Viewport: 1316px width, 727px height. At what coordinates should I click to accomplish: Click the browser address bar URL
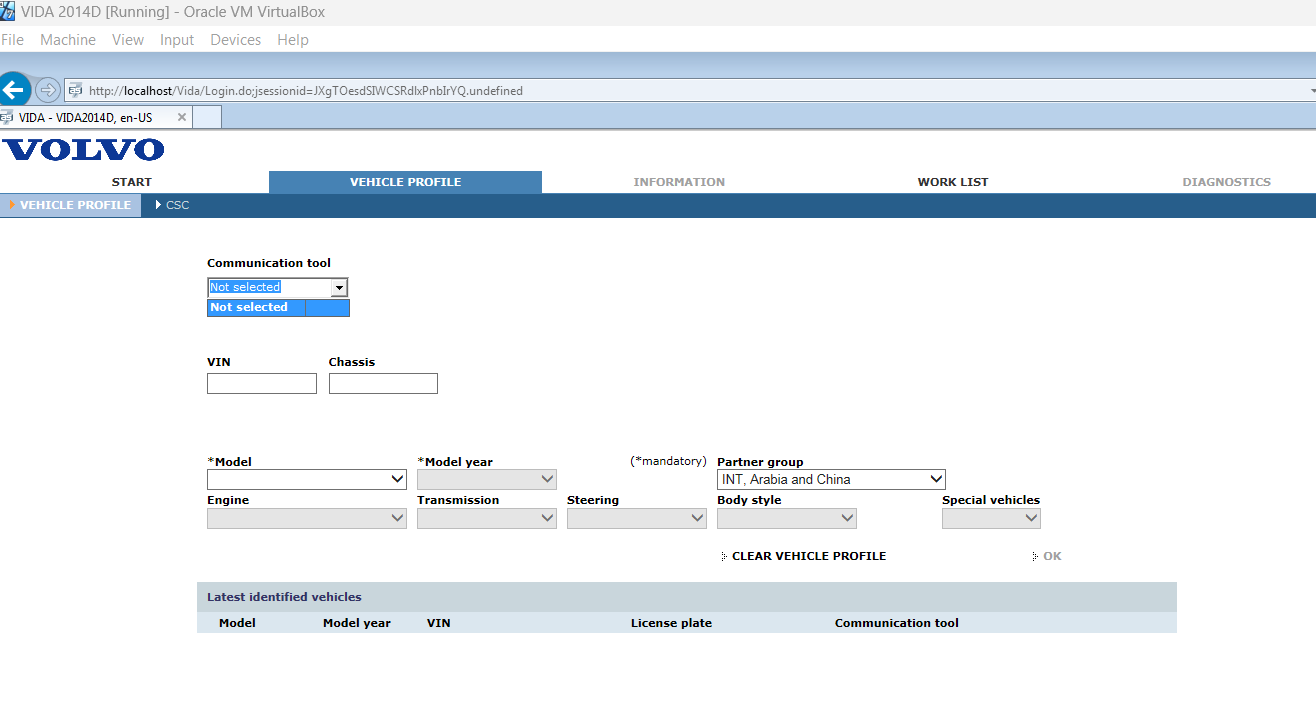(x=305, y=91)
